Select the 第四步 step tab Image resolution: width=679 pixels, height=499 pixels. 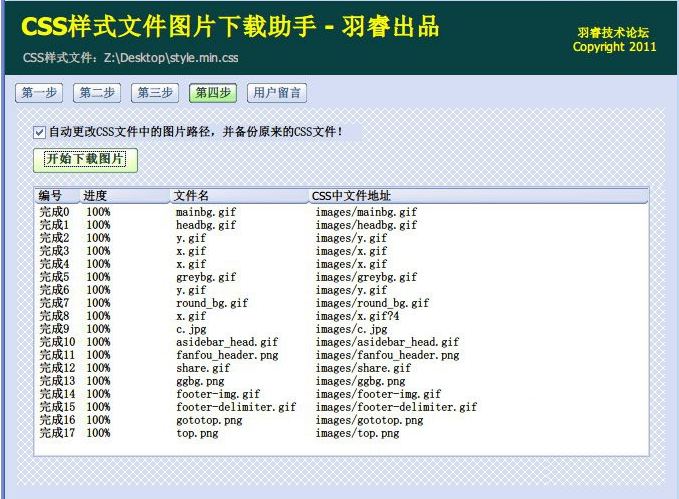213,93
